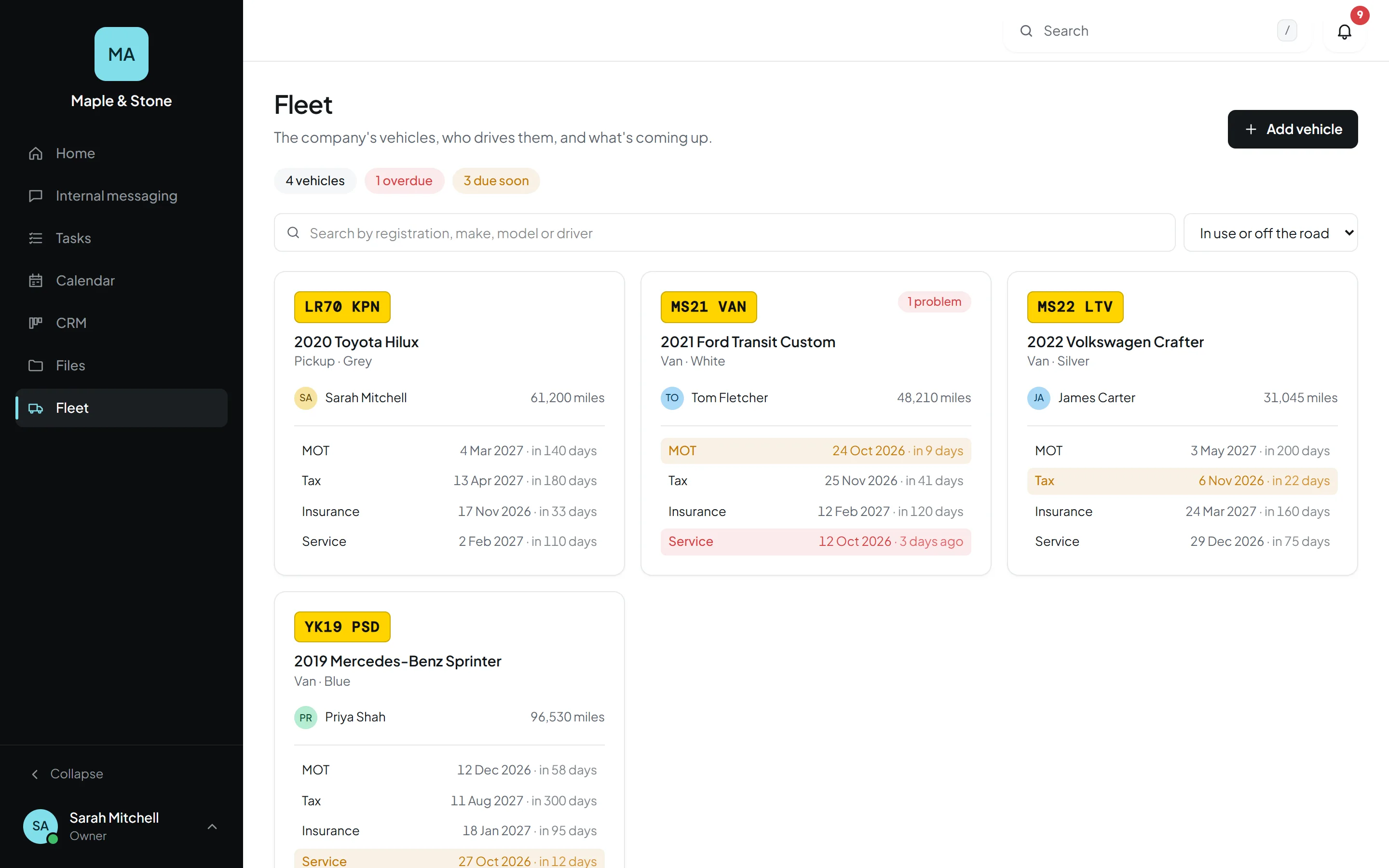Image resolution: width=1389 pixels, height=868 pixels.
Task: Click Sarah Mitchell's avatar on Hilux card
Action: coord(305,398)
